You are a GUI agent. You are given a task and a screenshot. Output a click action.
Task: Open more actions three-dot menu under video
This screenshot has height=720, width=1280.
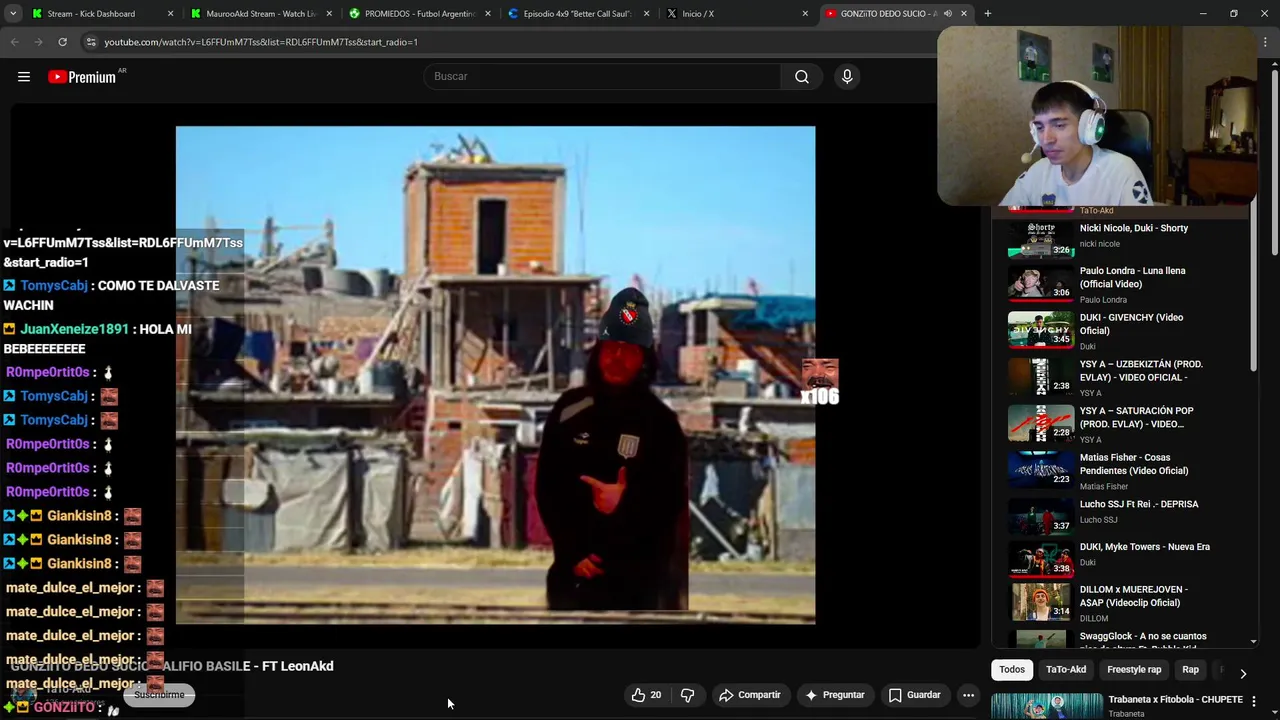click(x=968, y=695)
